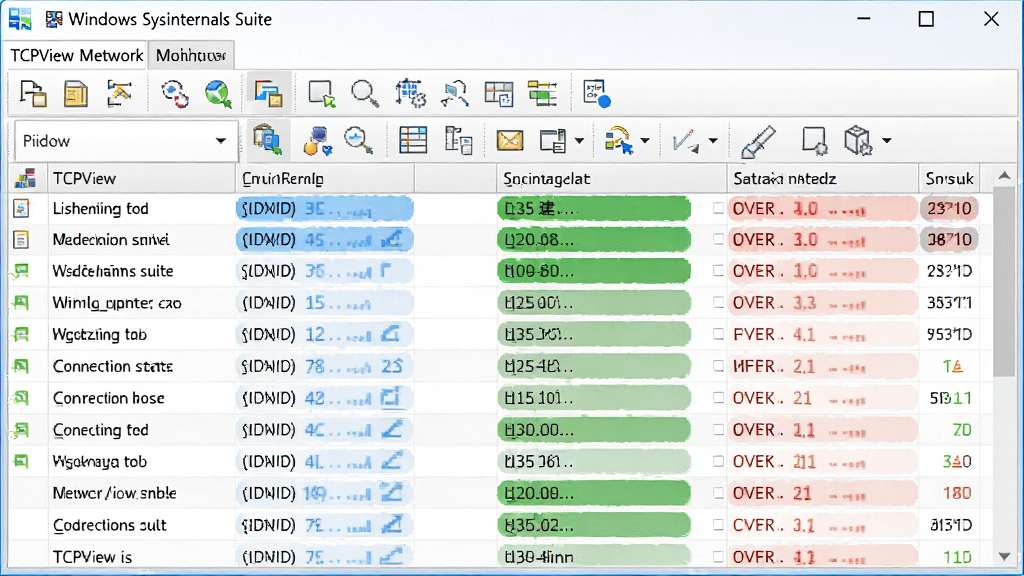
Task: Click the red OVER bar in Wsdcehanns suite row
Action: click(x=822, y=271)
